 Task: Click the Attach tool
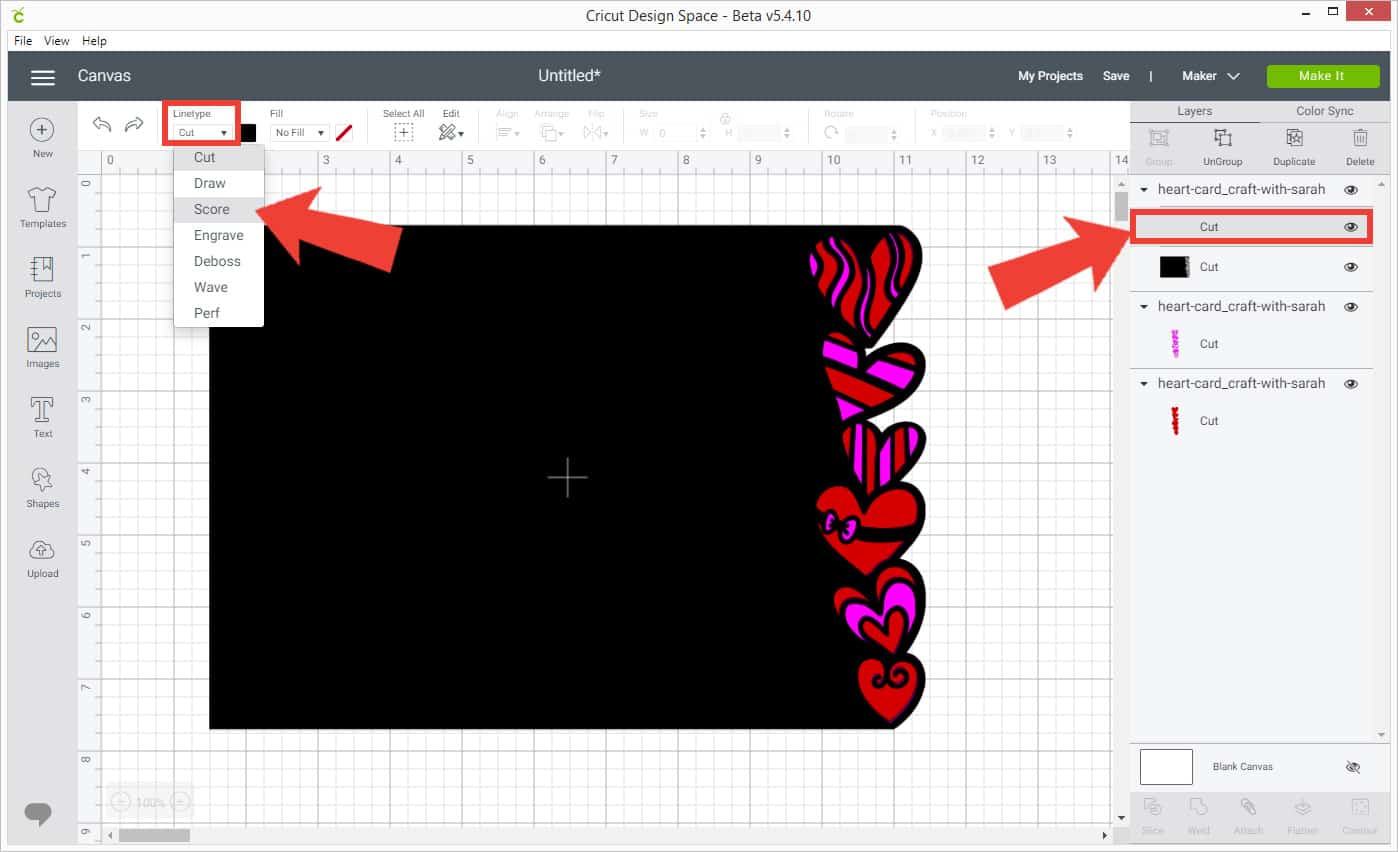click(1248, 815)
